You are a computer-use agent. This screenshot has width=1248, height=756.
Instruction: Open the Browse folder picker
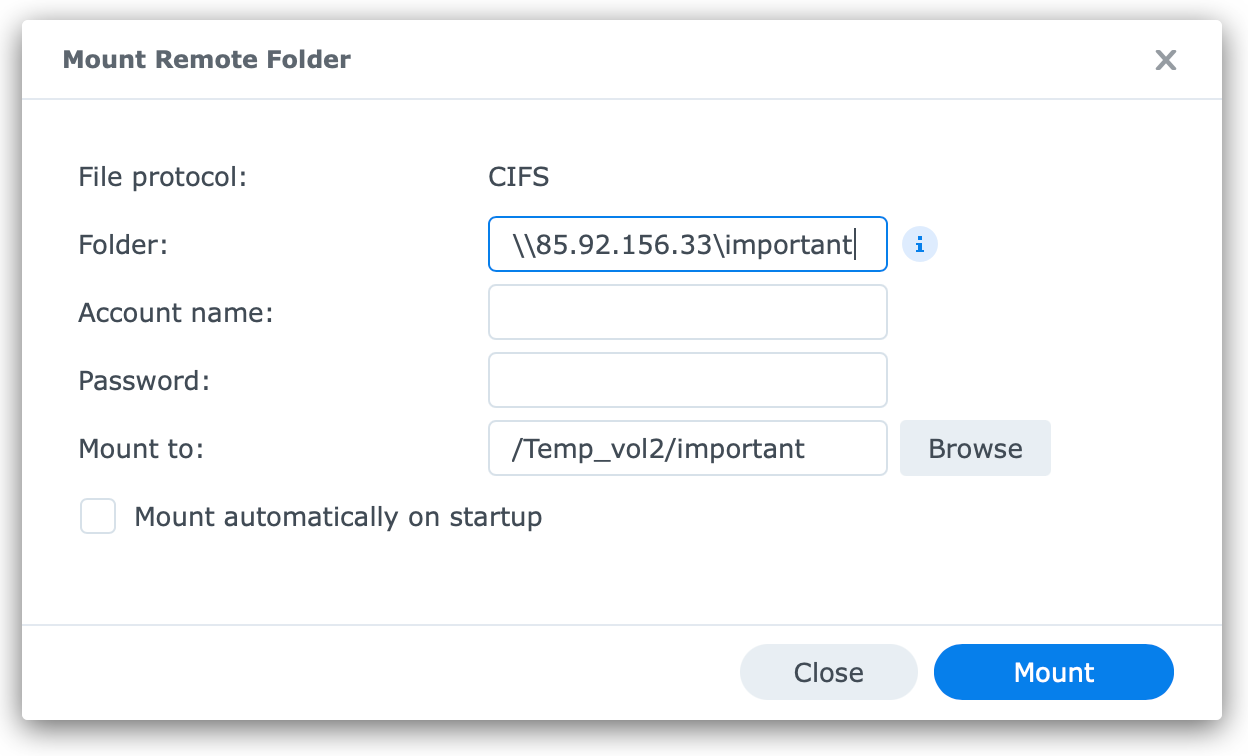[975, 448]
